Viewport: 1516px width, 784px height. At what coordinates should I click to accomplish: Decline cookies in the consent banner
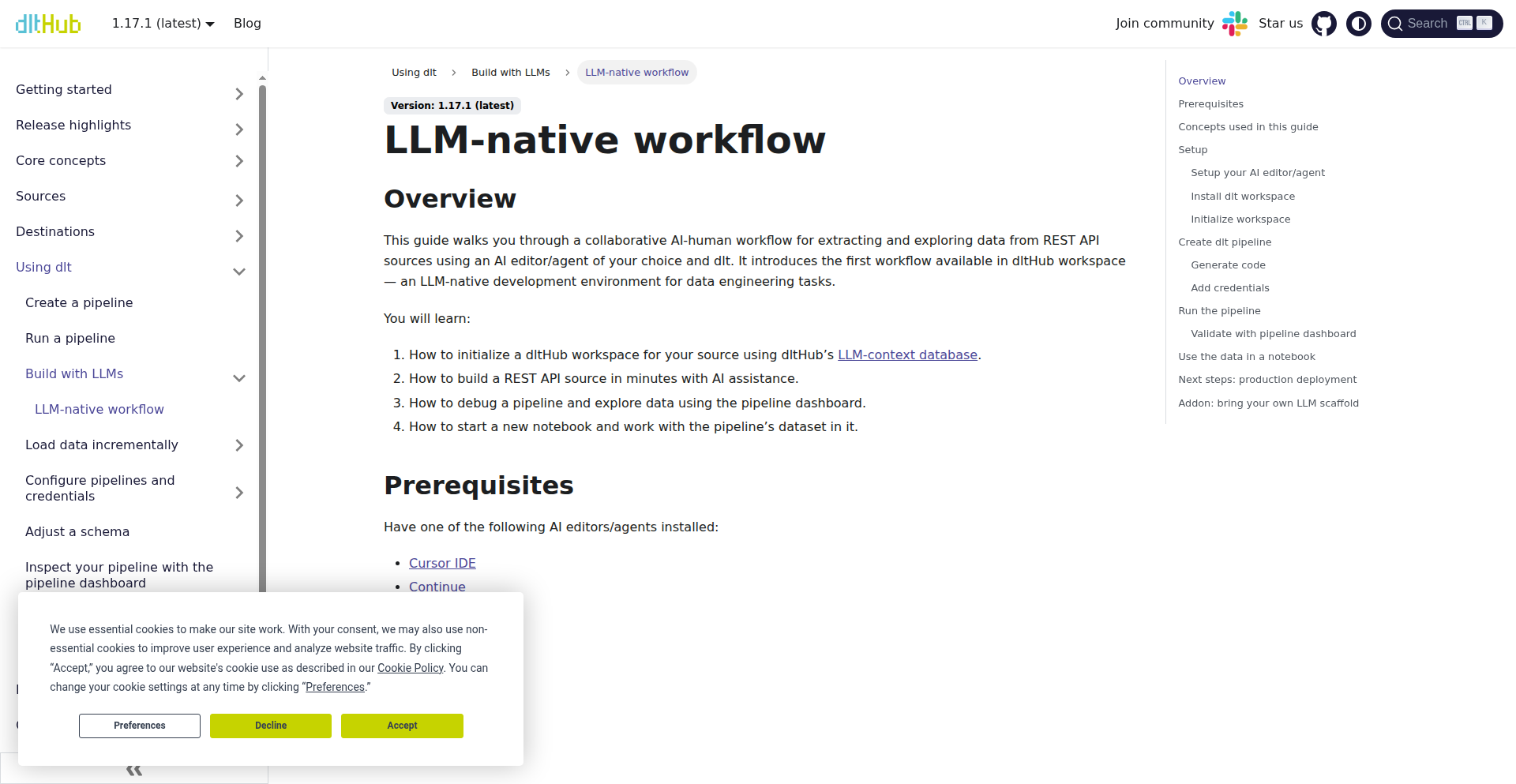[x=271, y=726]
